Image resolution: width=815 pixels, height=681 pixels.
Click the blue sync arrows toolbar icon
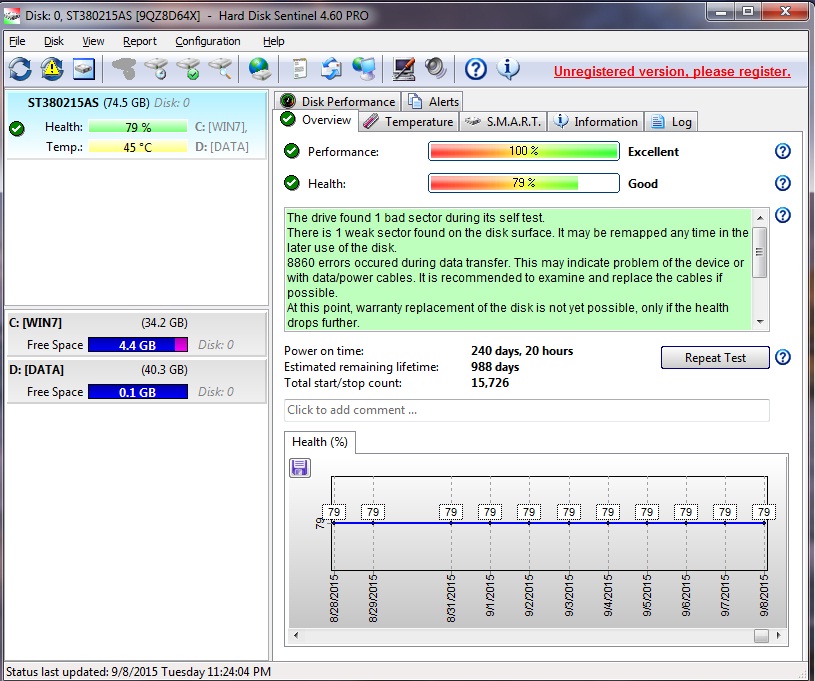(331, 69)
